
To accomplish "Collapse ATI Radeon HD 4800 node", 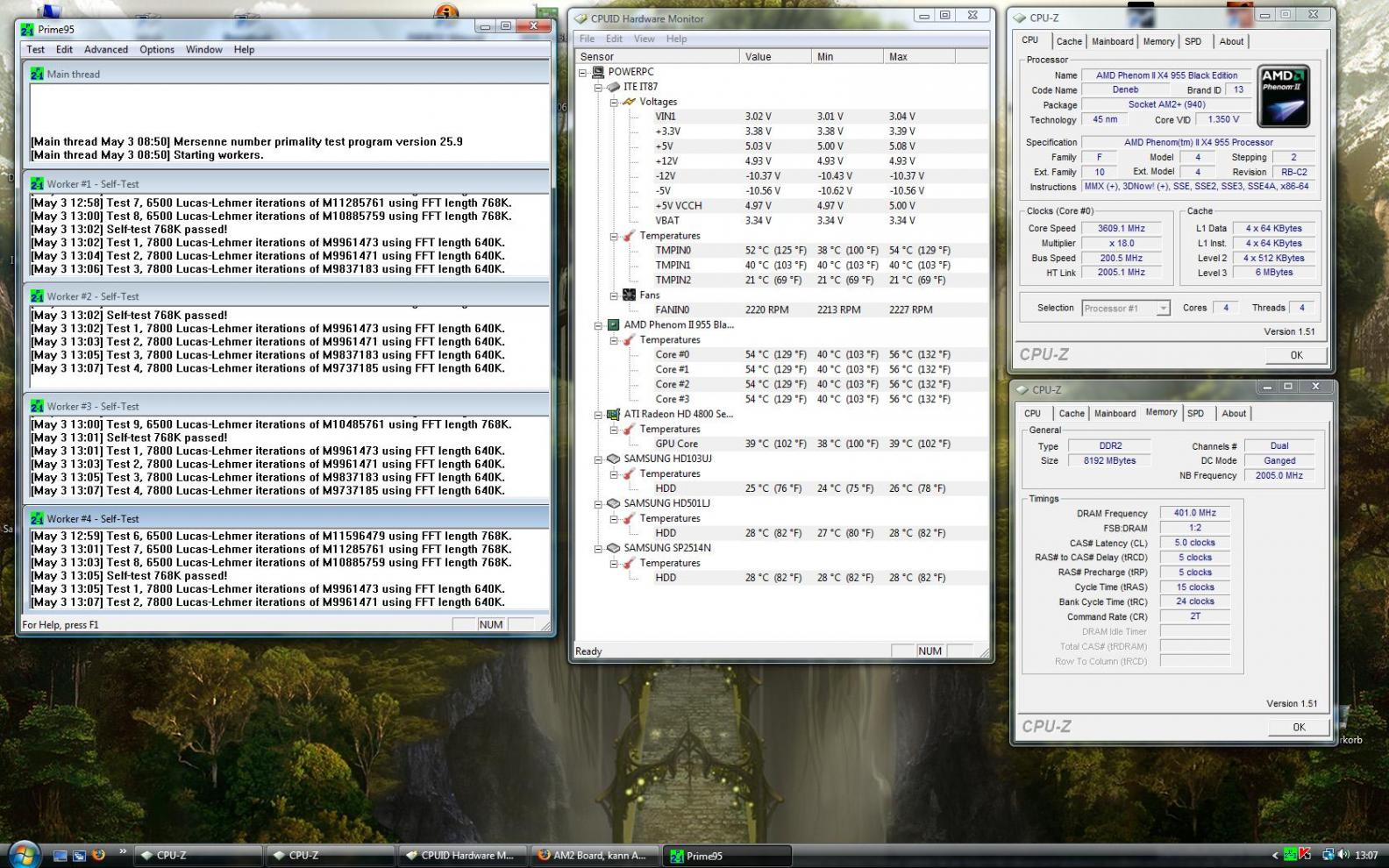I will 598,415.
